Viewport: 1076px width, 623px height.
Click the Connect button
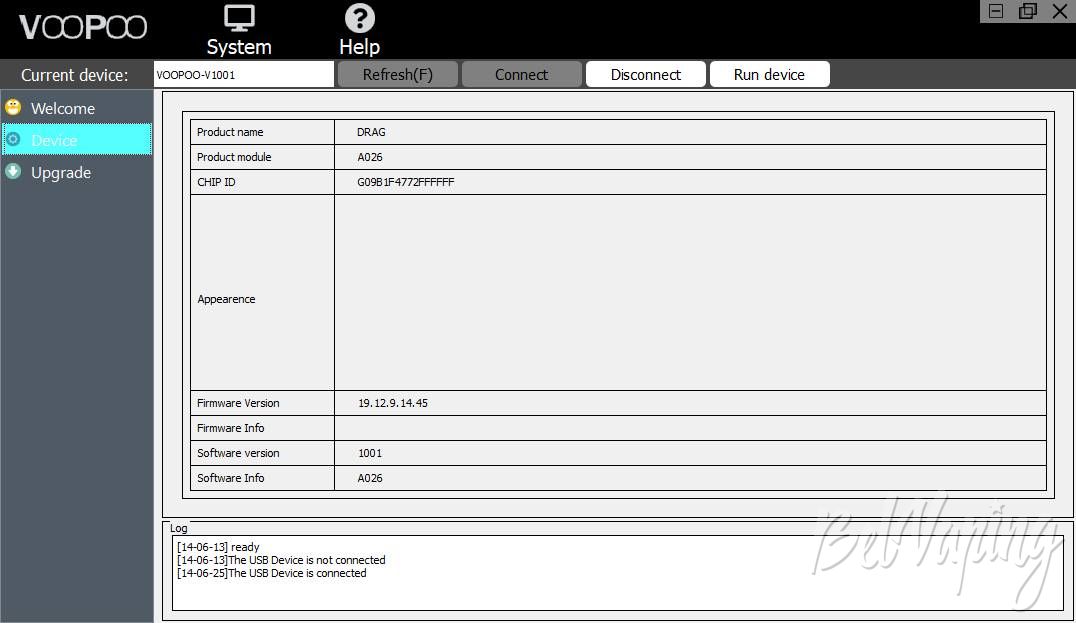tap(522, 74)
